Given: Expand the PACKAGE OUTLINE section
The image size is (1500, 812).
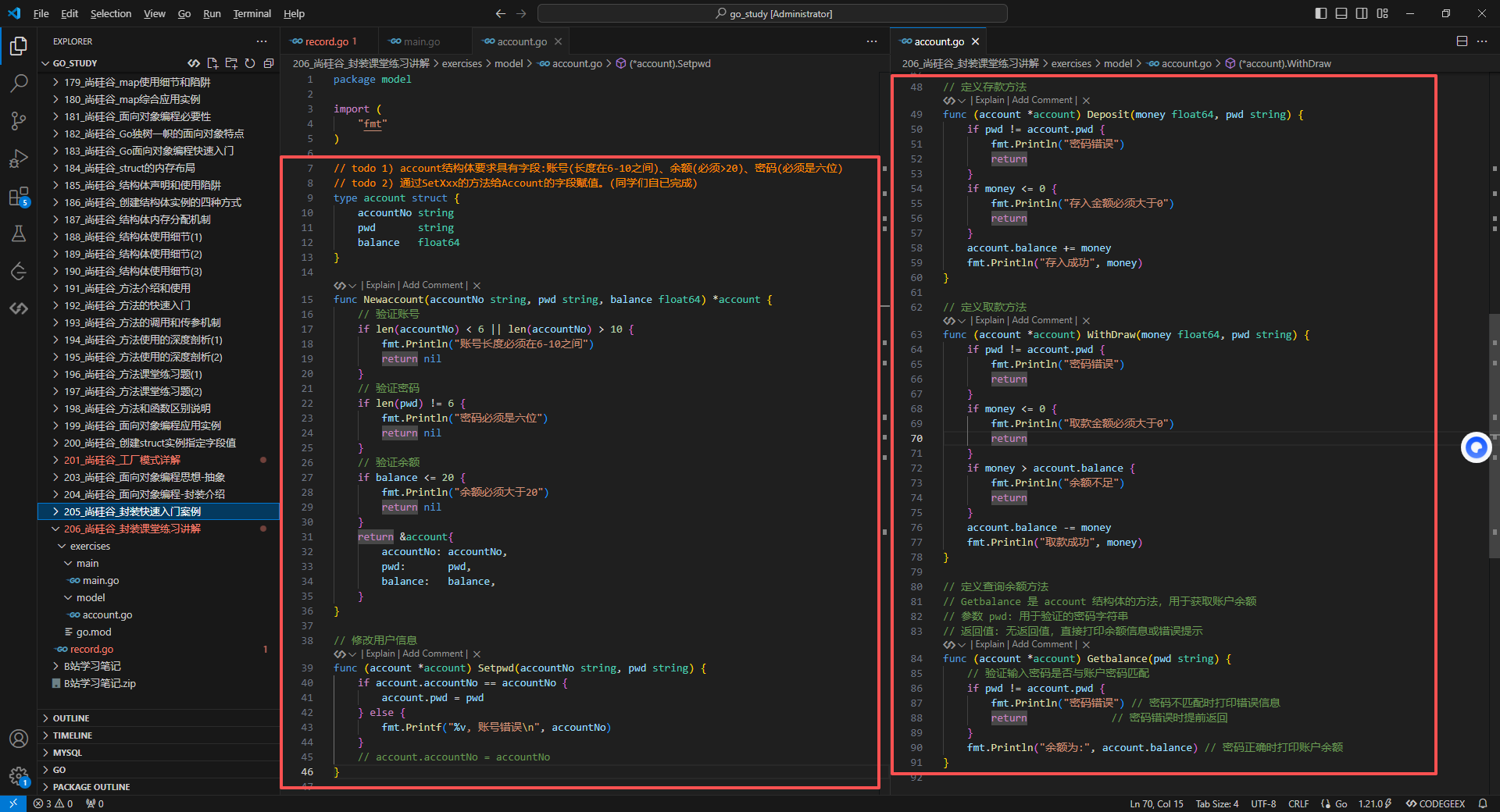Looking at the screenshot, I should tap(159, 787).
